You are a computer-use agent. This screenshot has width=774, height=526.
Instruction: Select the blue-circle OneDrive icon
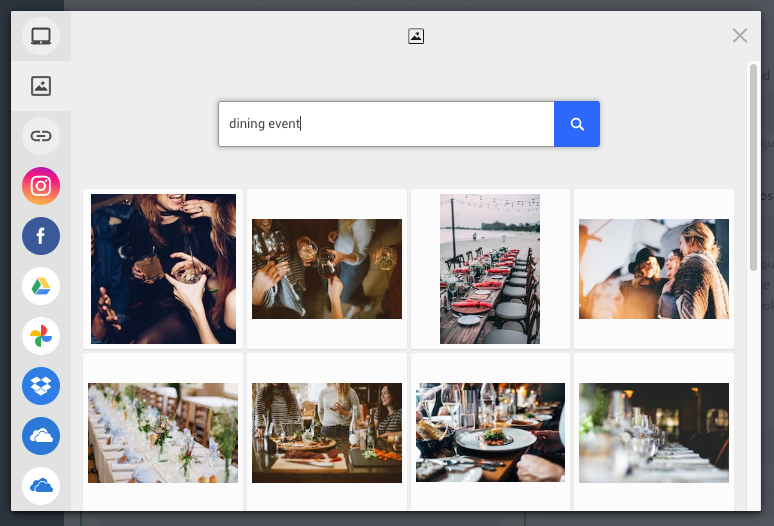coord(41,436)
